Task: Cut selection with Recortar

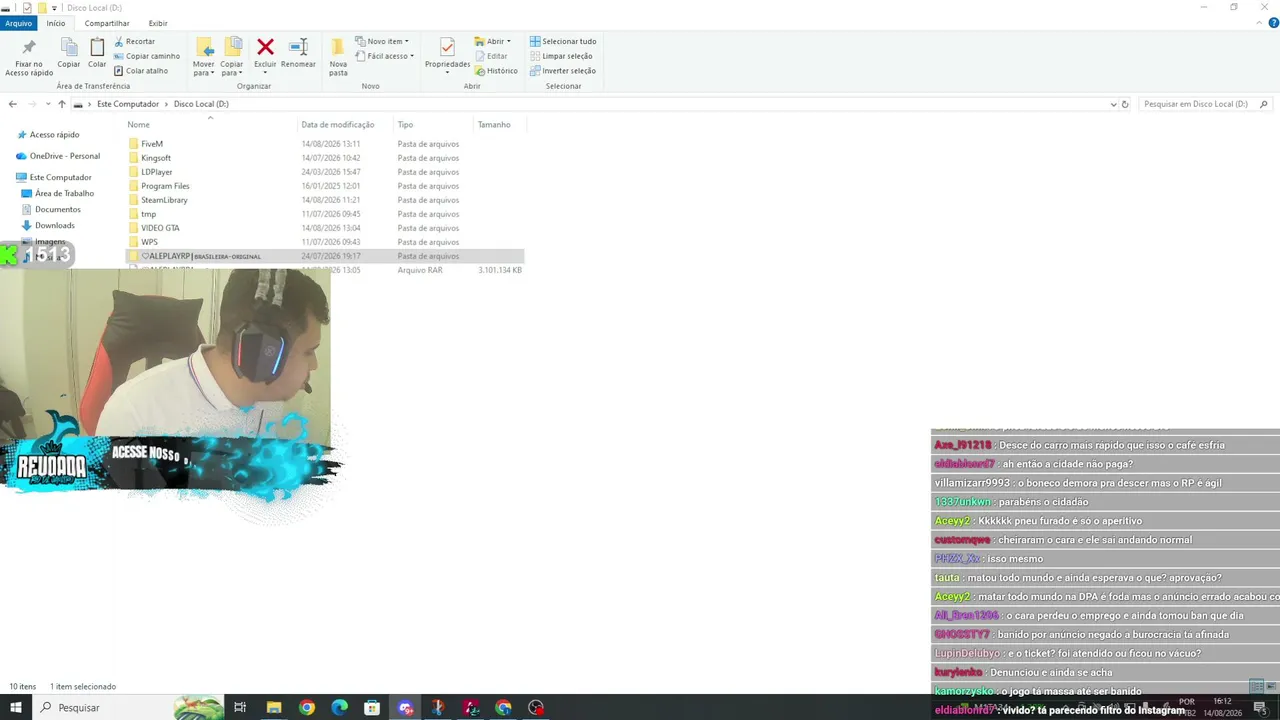Action: pyautogui.click(x=135, y=42)
